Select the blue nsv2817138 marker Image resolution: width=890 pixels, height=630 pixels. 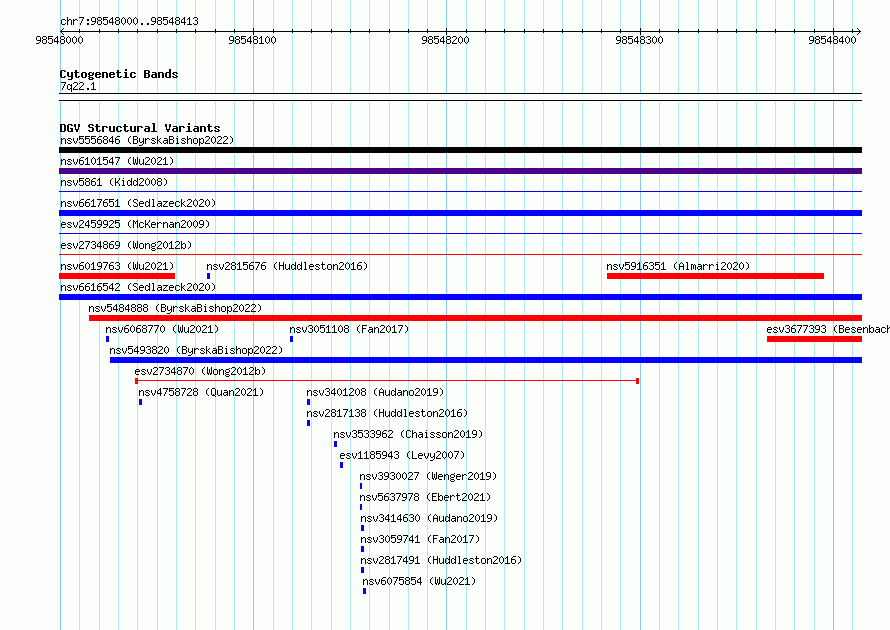pos(308,423)
